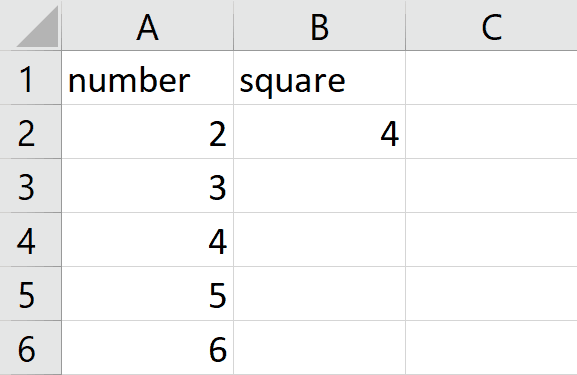Screen dimensions: 577x375
Task: Click empty cell B3 under square
Action: click(319, 186)
